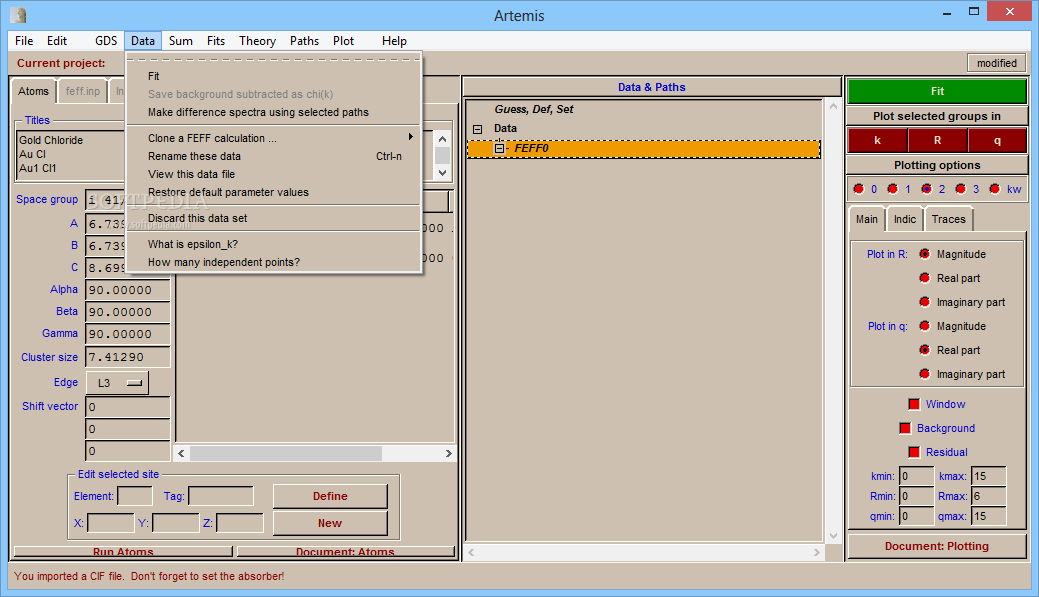1039x597 pixels.
Task: Collapse the Data tree node
Action: [x=478, y=129]
